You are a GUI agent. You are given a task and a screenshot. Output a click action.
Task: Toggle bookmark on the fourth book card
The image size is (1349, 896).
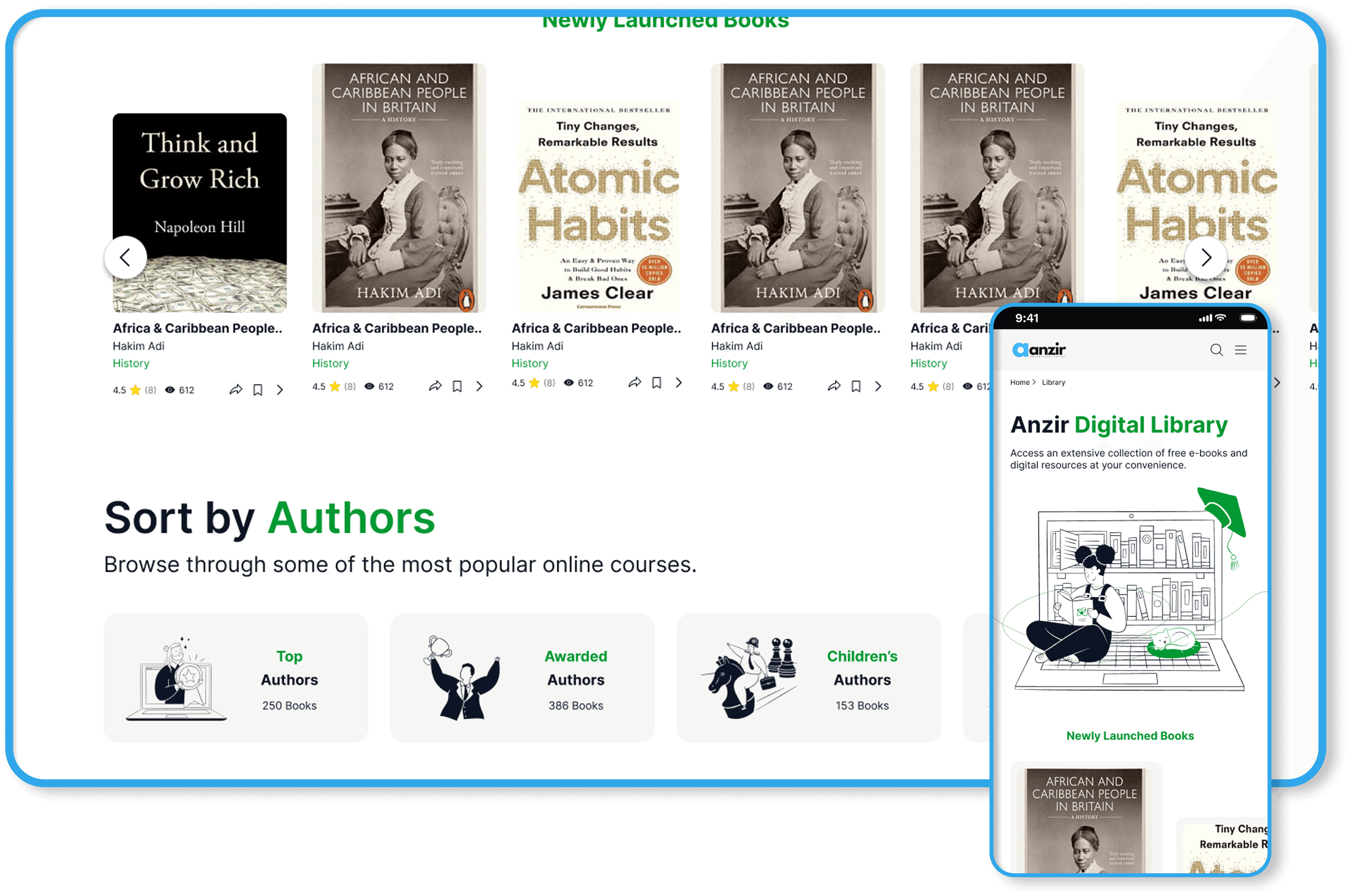(856, 386)
